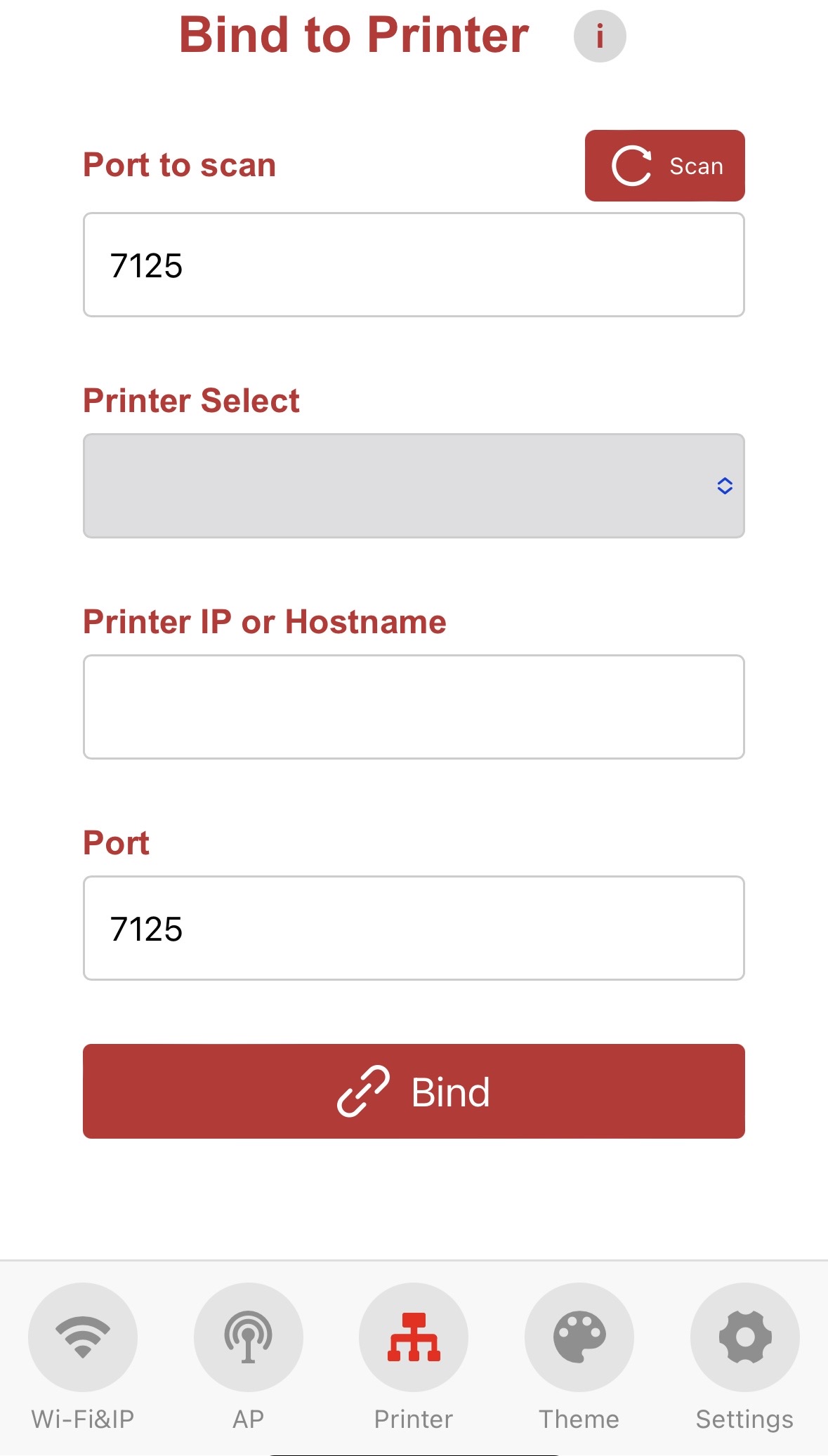Open the info icon beside Bind to Printer
This screenshot has width=828, height=1456.
click(600, 36)
